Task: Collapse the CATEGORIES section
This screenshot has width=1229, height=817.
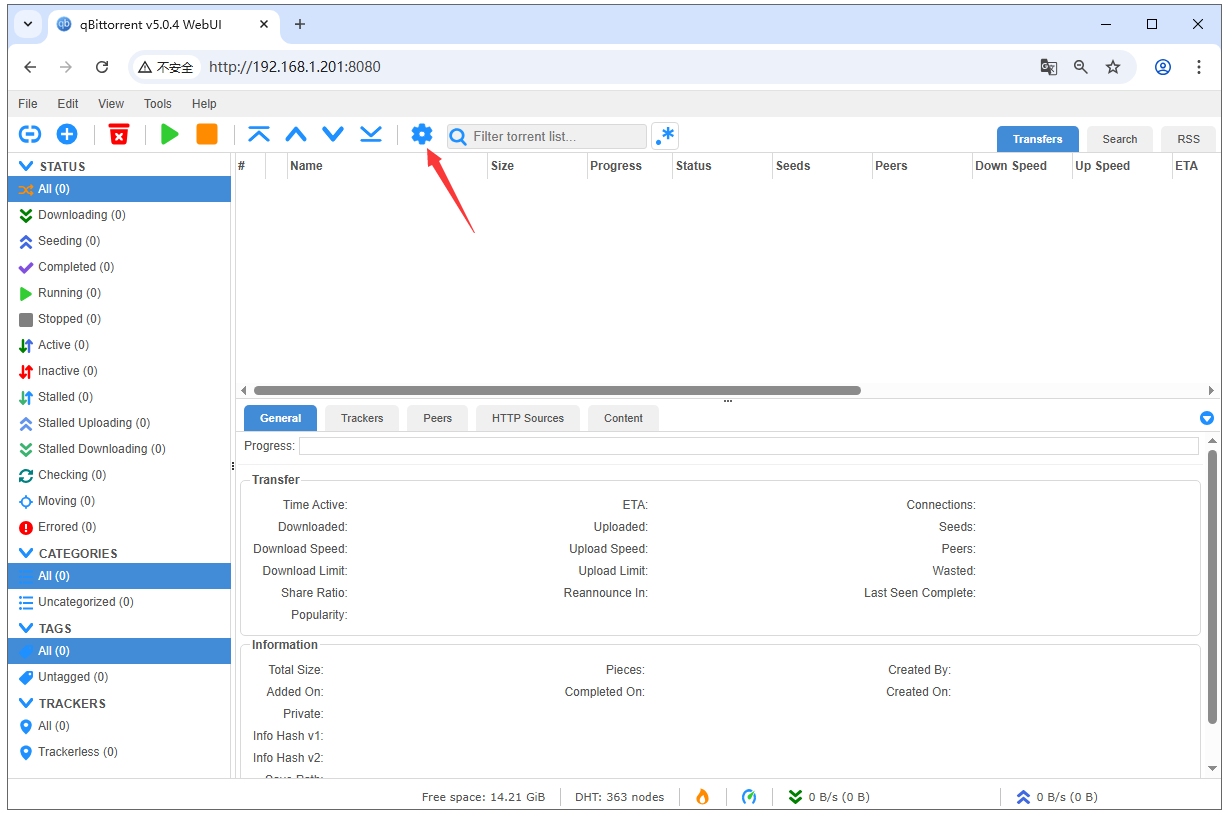Action: click(x=27, y=553)
